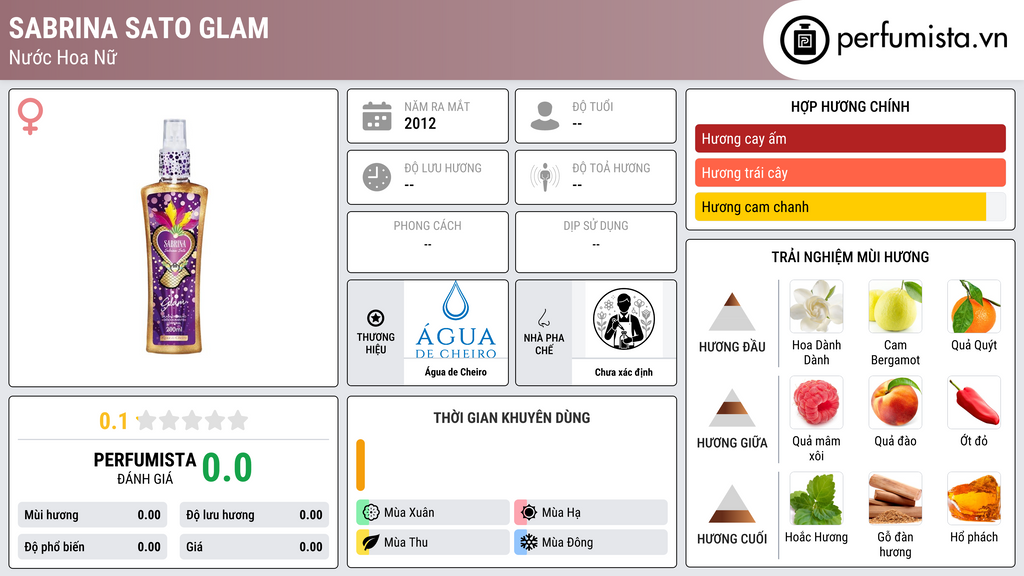Click the sillage icon beside Độ toả hương
Viewport: 1024px width, 576px height.
coord(545,177)
